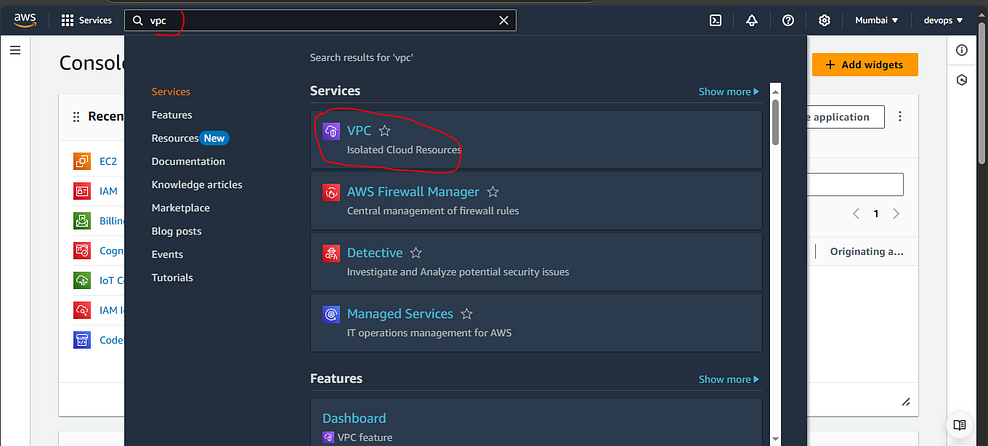Filter results by Tutorials
Viewport: 988px width, 446px height.
click(172, 278)
